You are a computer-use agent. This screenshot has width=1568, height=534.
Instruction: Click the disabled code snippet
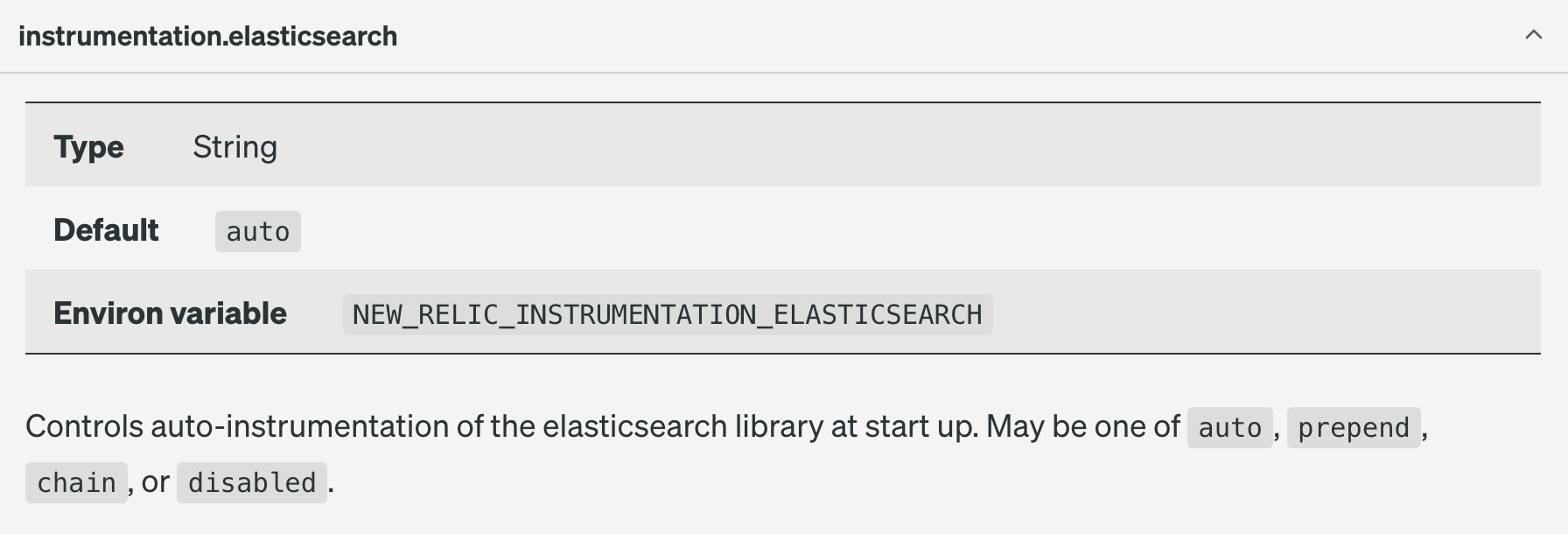click(x=252, y=481)
